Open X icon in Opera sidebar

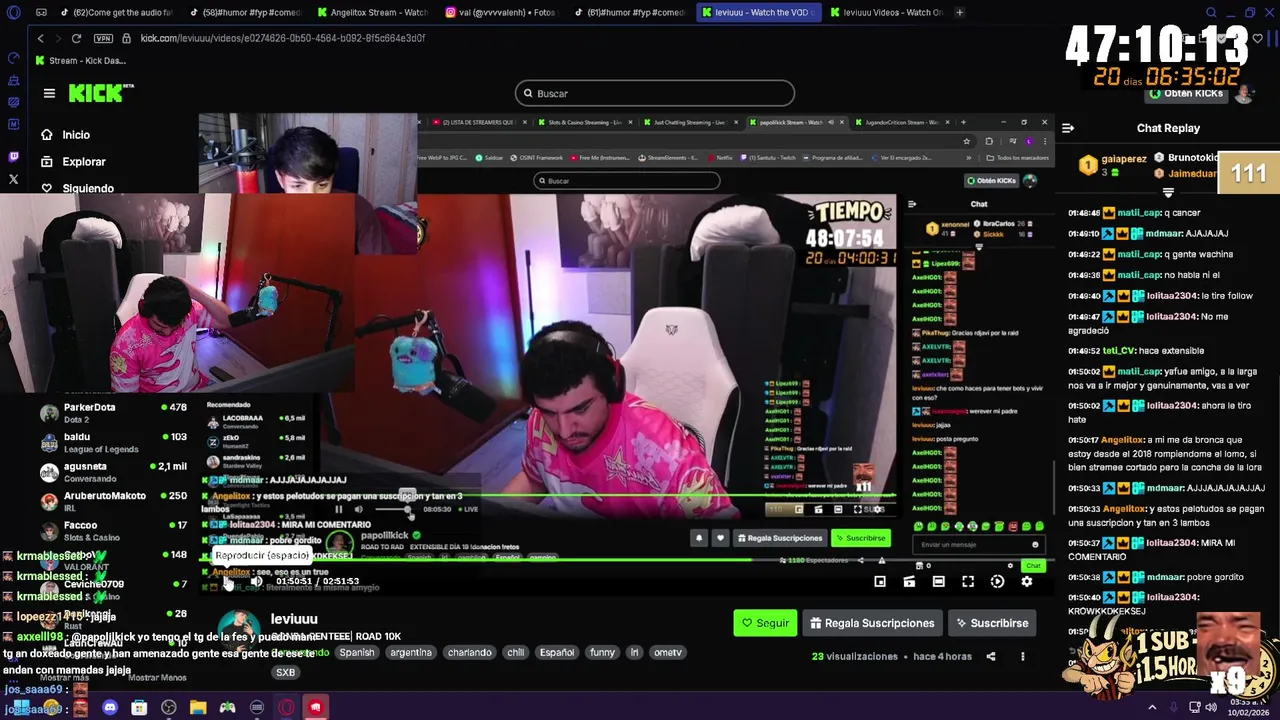click(x=13, y=180)
